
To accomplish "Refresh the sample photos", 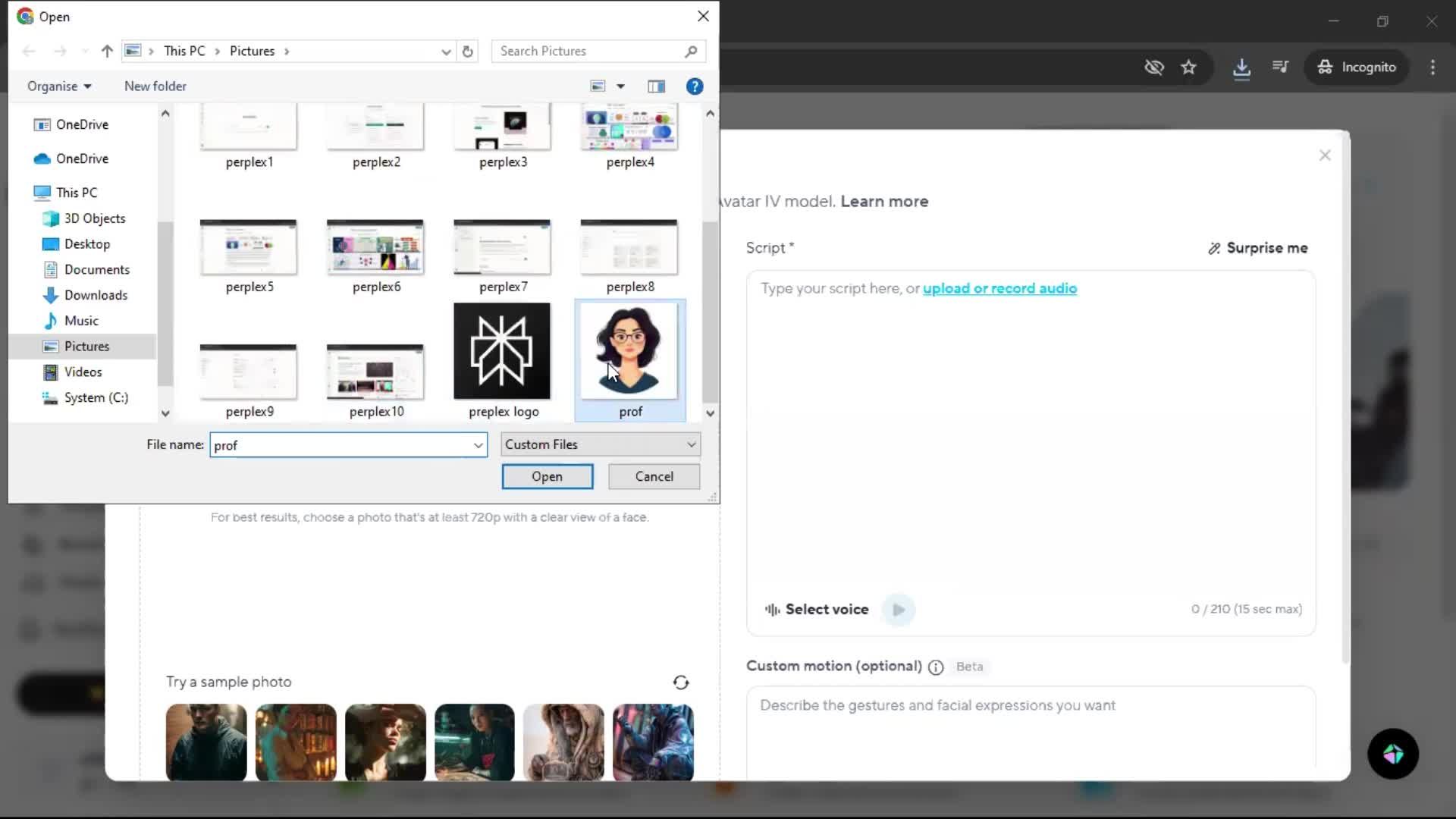I will pos(681,682).
